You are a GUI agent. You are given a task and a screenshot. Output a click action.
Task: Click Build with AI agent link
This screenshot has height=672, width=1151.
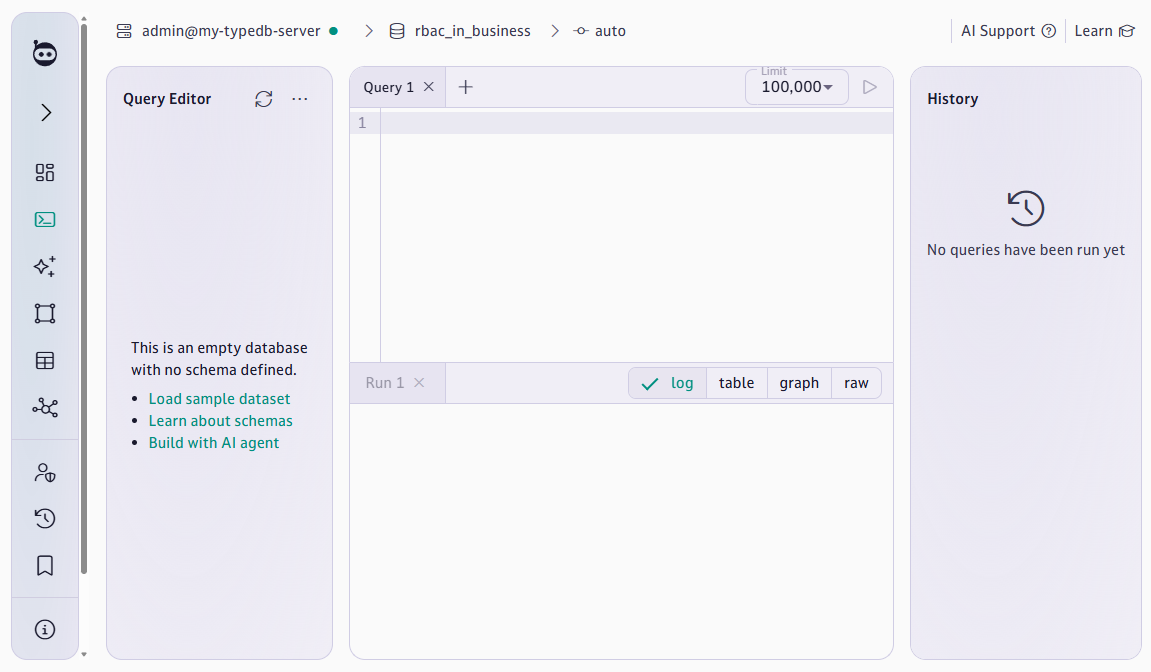[214, 443]
